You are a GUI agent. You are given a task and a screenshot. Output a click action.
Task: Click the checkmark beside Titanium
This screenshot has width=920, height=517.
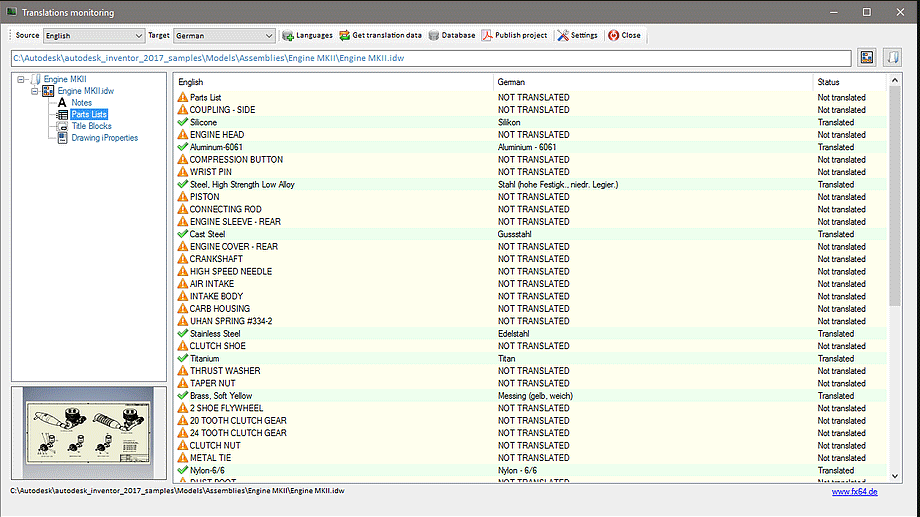tap(183, 358)
